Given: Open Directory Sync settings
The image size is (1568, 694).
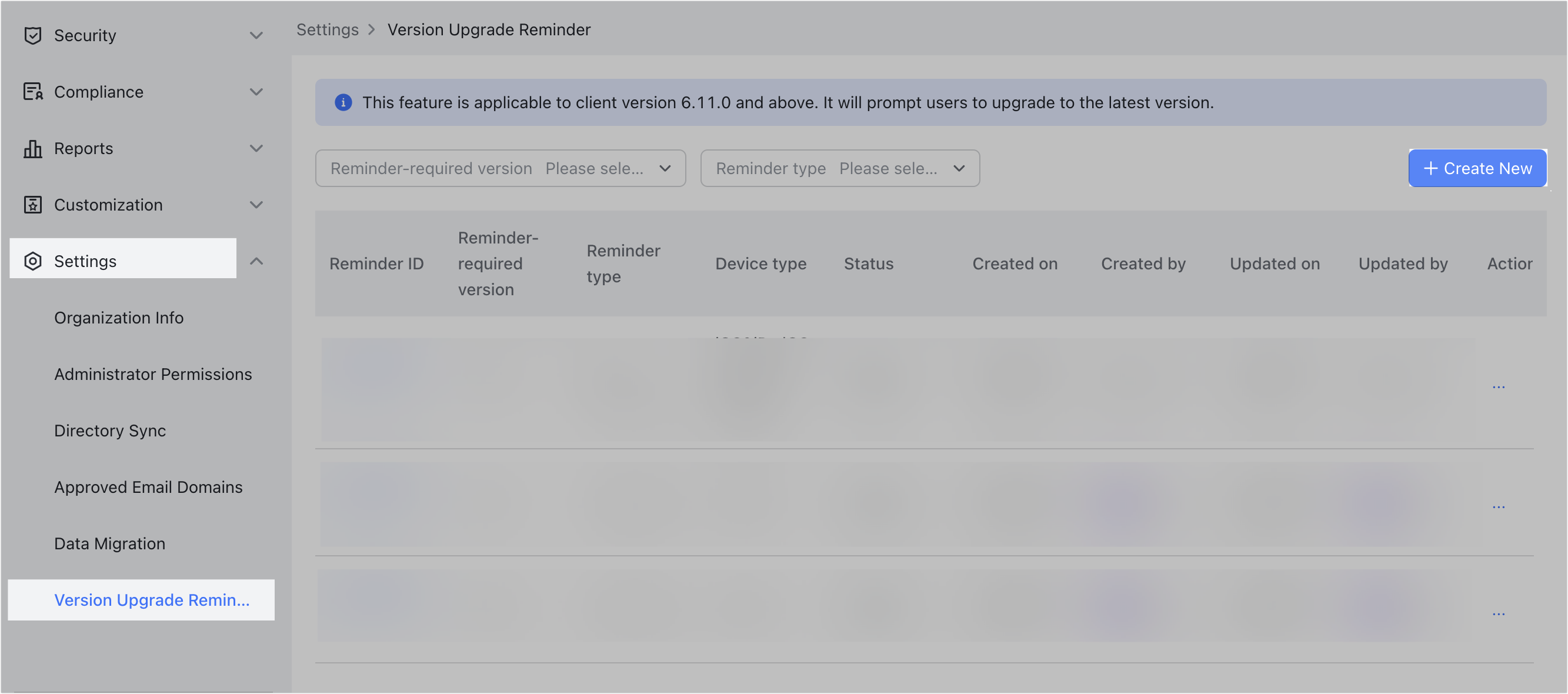Looking at the screenshot, I should (x=109, y=431).
